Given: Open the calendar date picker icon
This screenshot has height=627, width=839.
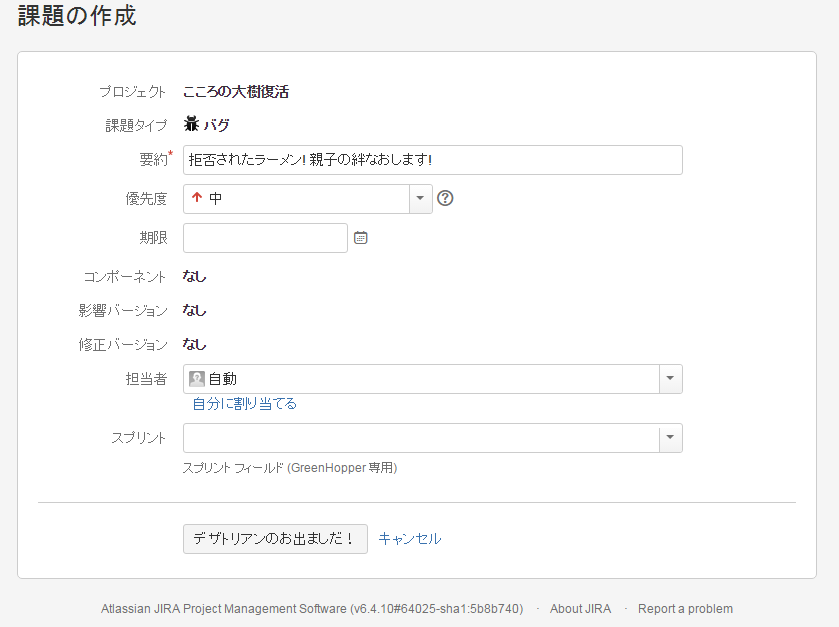Looking at the screenshot, I should tap(360, 237).
